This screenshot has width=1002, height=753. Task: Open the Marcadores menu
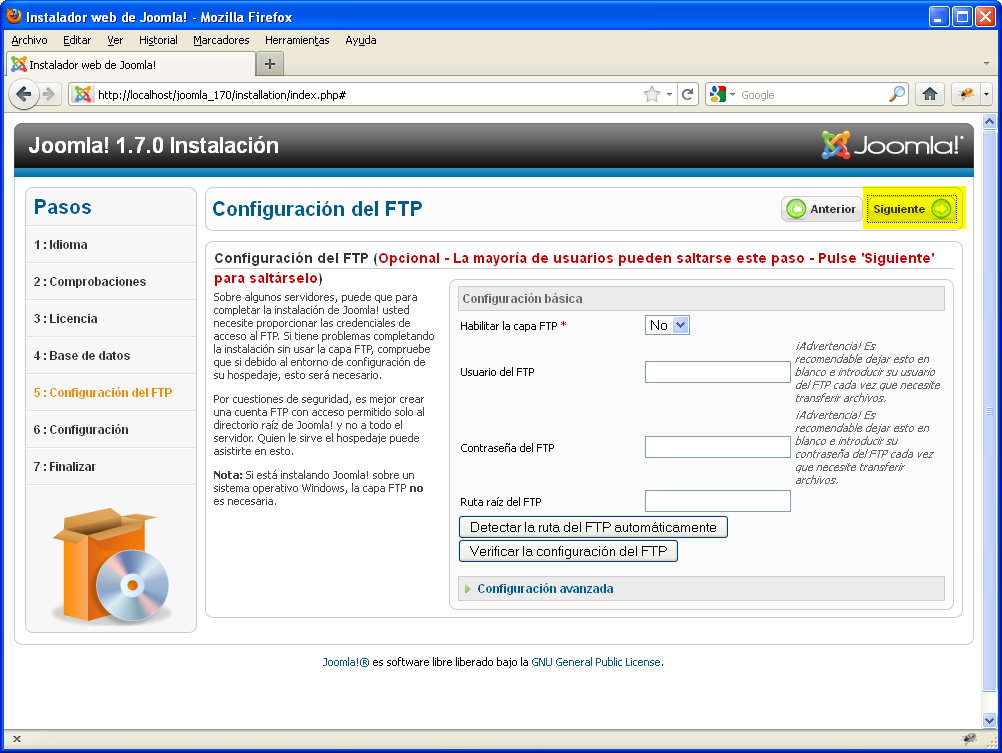(x=221, y=40)
